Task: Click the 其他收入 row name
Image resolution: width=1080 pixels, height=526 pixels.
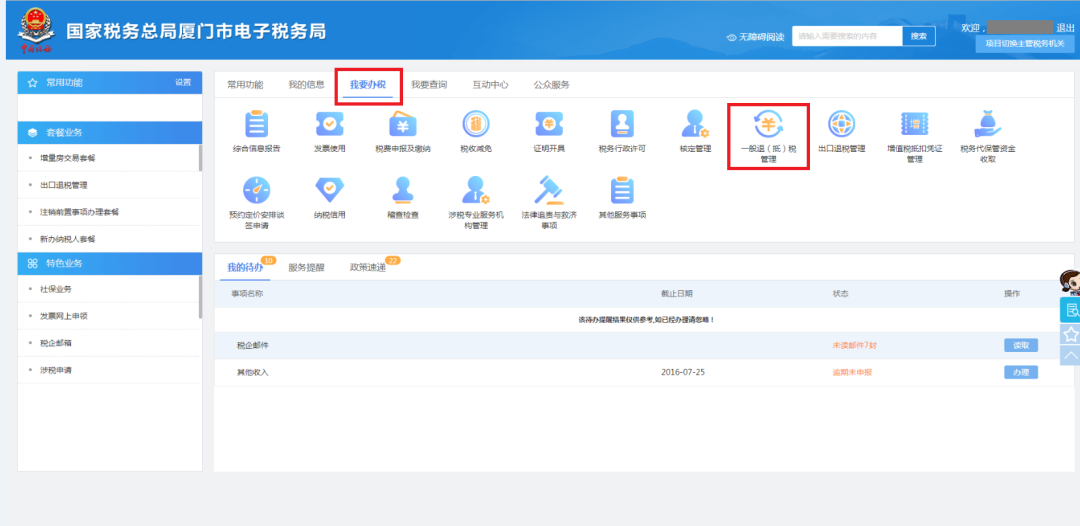Action: pyautogui.click(x=252, y=372)
